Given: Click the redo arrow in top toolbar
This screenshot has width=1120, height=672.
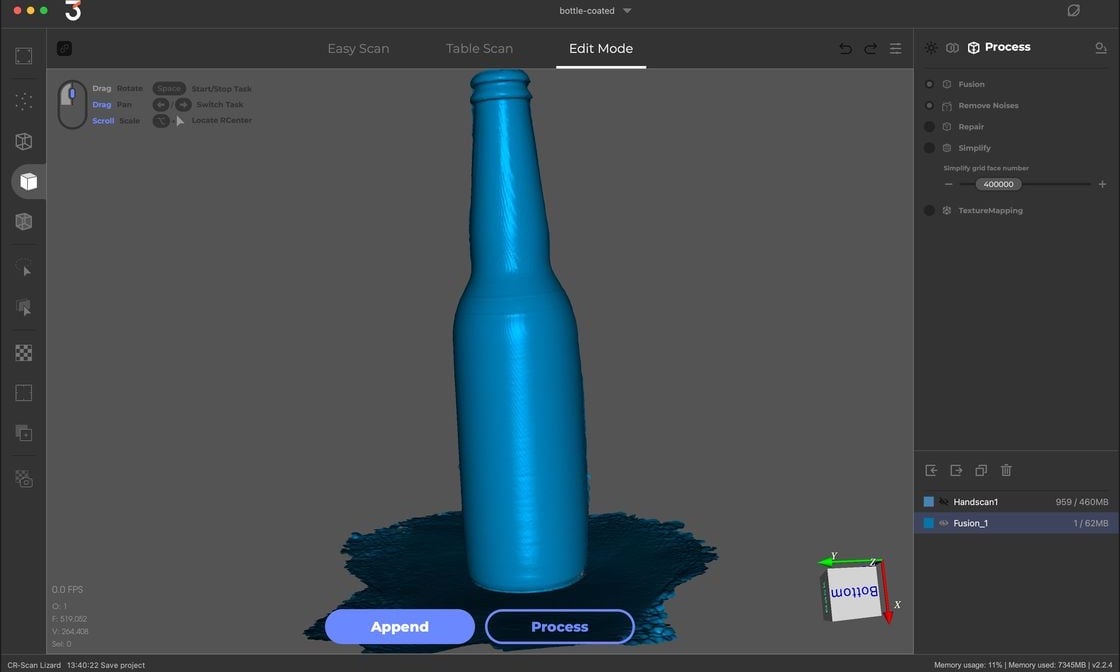Looking at the screenshot, I should [870, 49].
